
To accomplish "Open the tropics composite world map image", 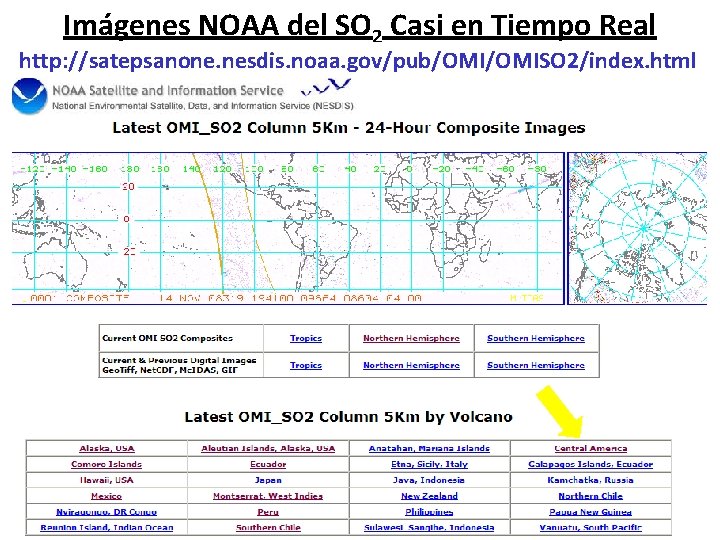I will (x=288, y=228).
